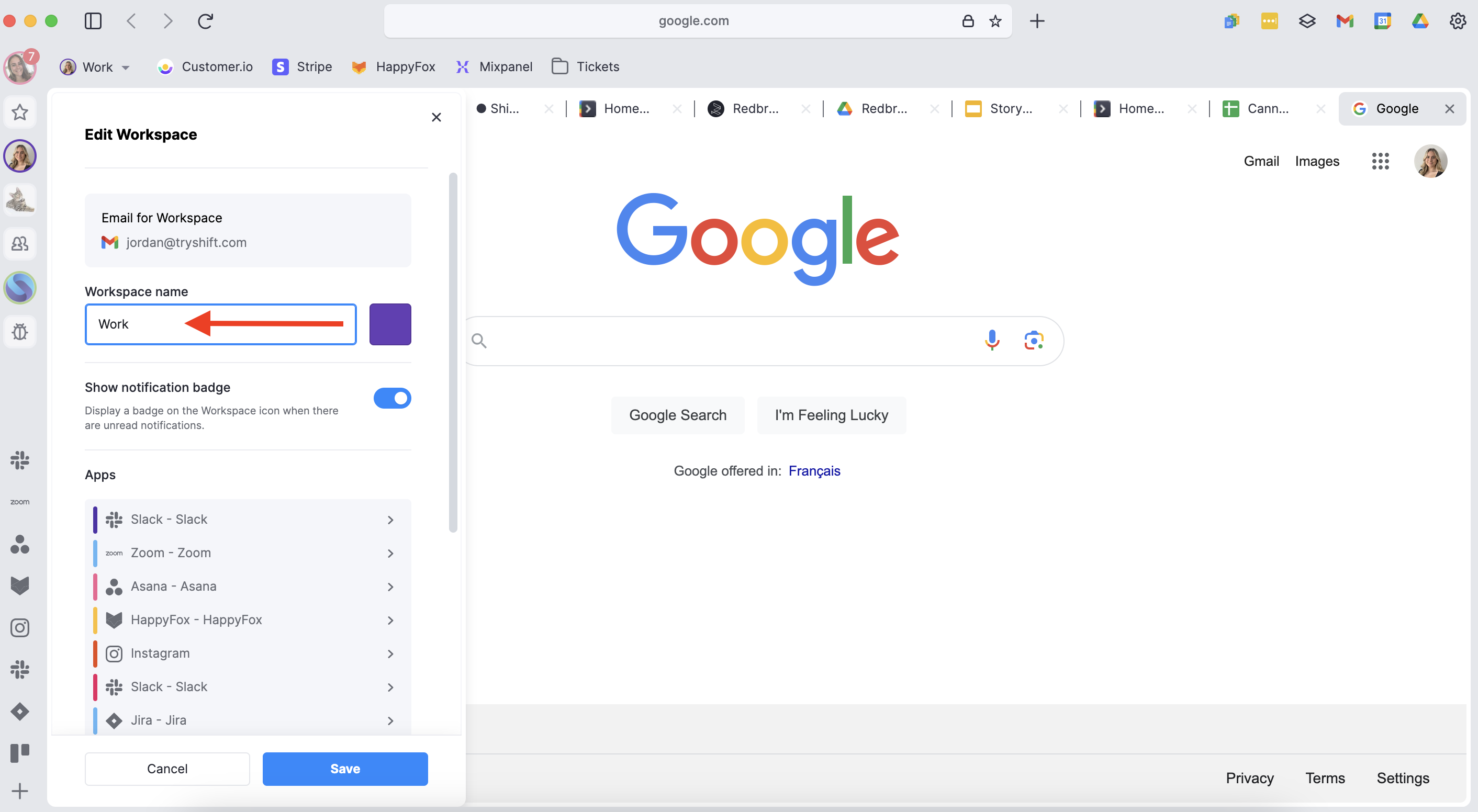Open Google Calendar icon in top toolbar
Image resolution: width=1478 pixels, height=812 pixels.
tap(1382, 21)
